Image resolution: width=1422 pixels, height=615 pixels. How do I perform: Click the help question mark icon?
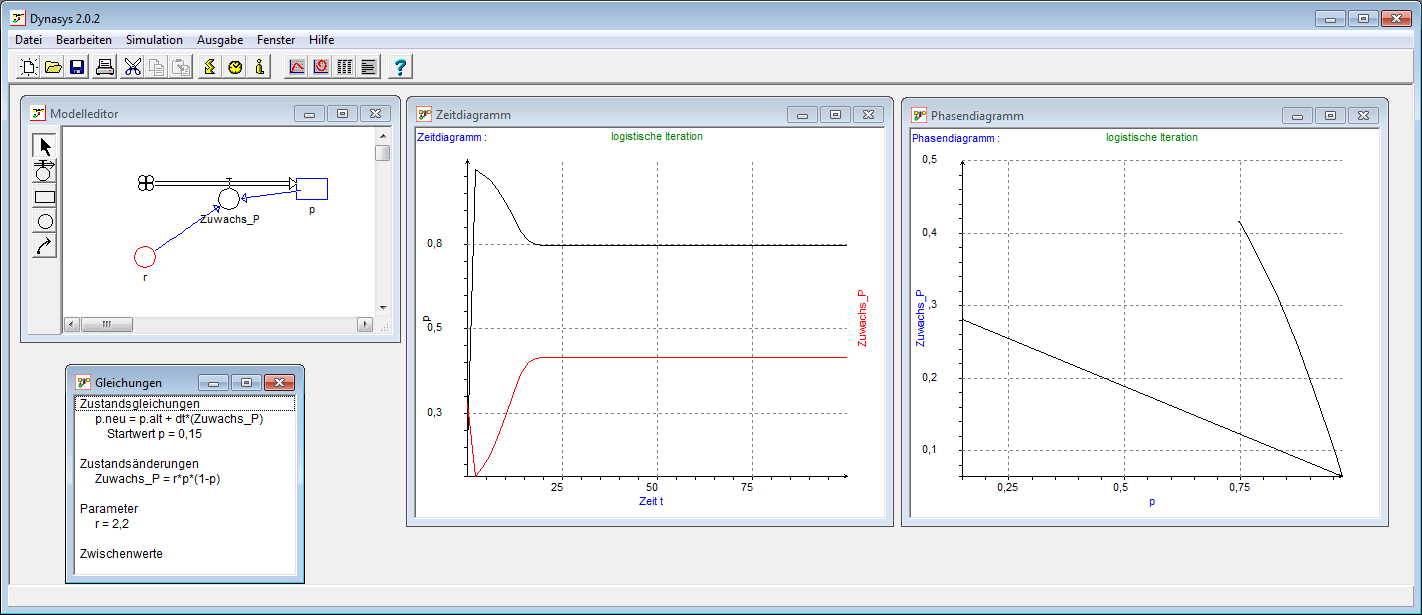[x=400, y=67]
